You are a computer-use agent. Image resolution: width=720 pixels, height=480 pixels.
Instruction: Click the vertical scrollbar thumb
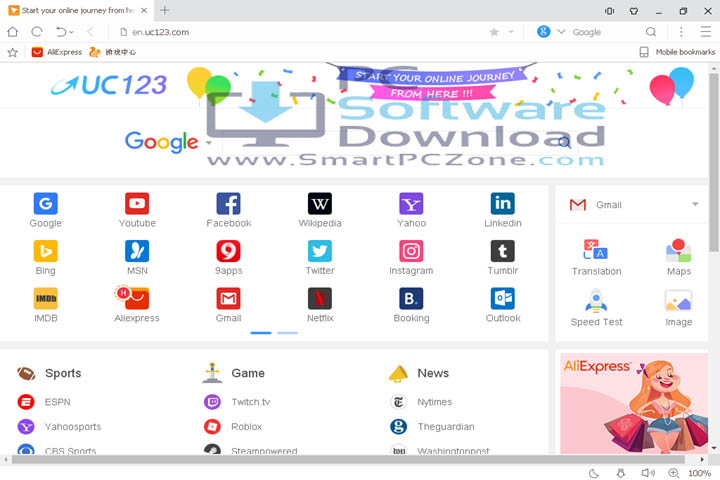click(713, 162)
